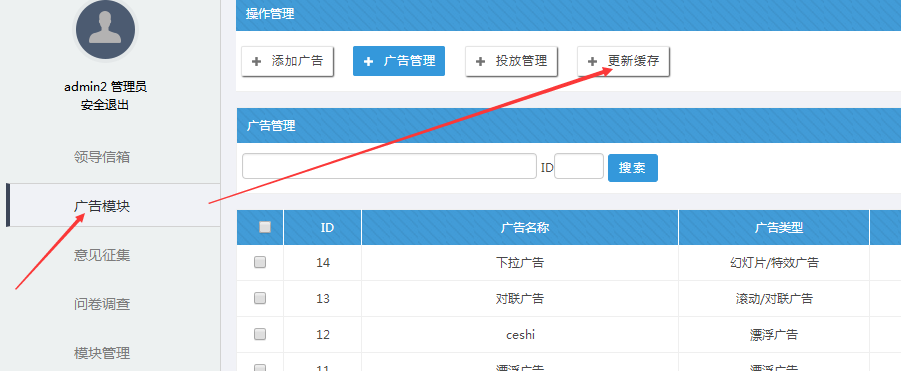Click plus icon on 投放管理 button
Image resolution: width=901 pixels, height=371 pixels.
(x=480, y=61)
